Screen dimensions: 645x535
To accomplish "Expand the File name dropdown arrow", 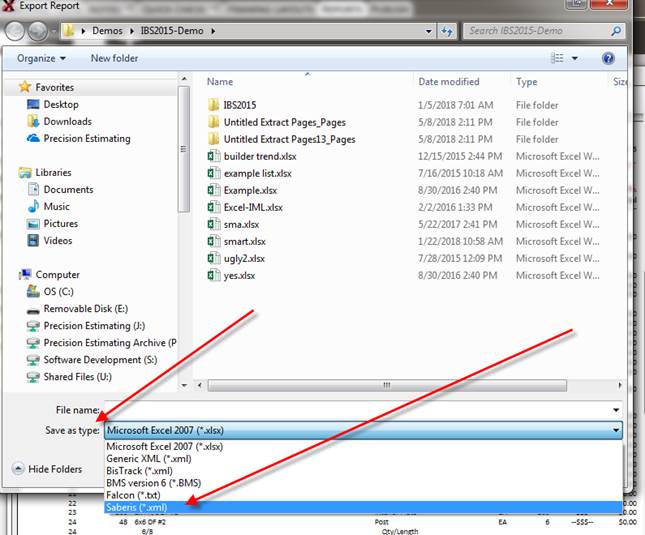I will [616, 410].
